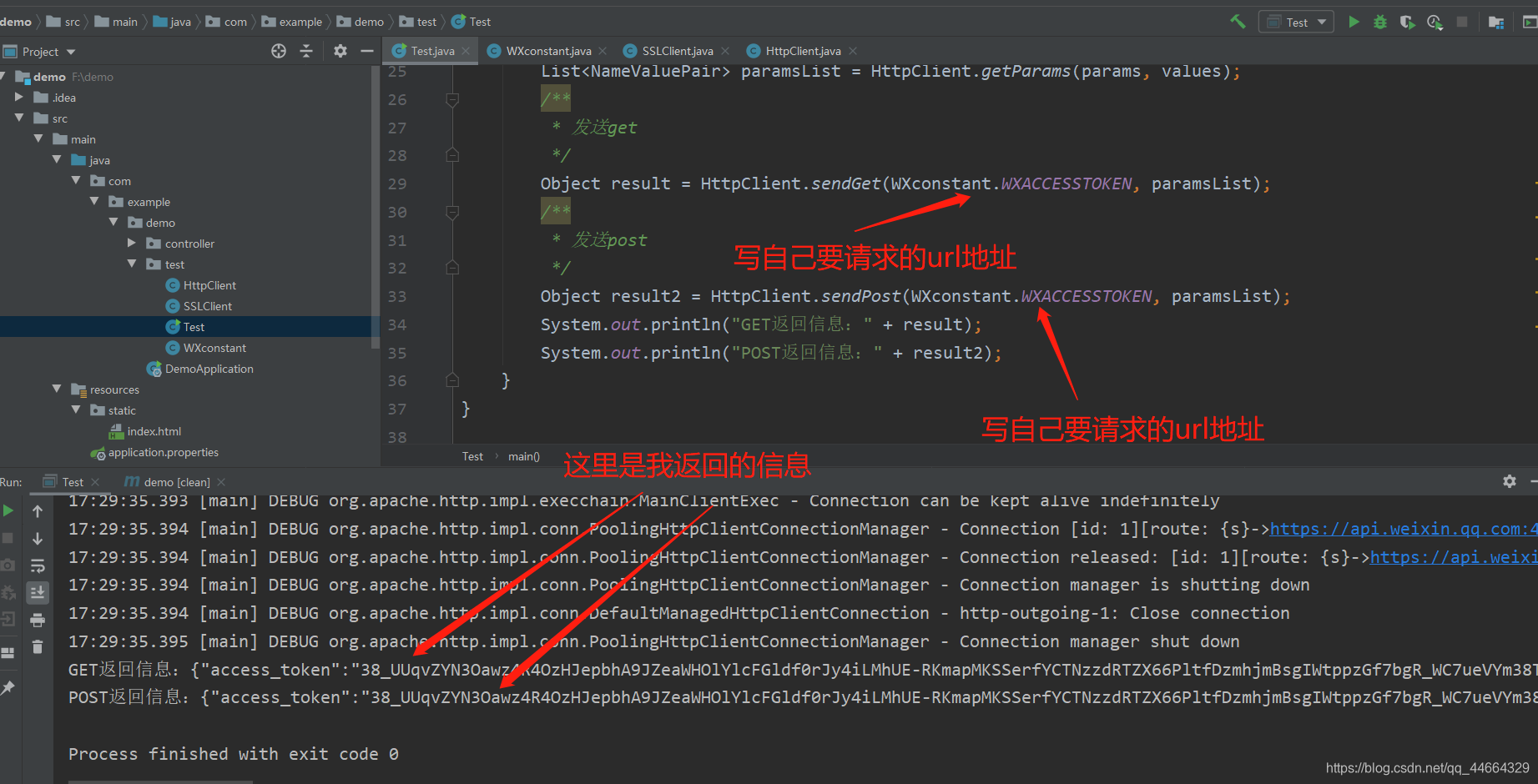The height and width of the screenshot is (784, 1538).
Task: Collapse the src folder
Action: (x=19, y=118)
